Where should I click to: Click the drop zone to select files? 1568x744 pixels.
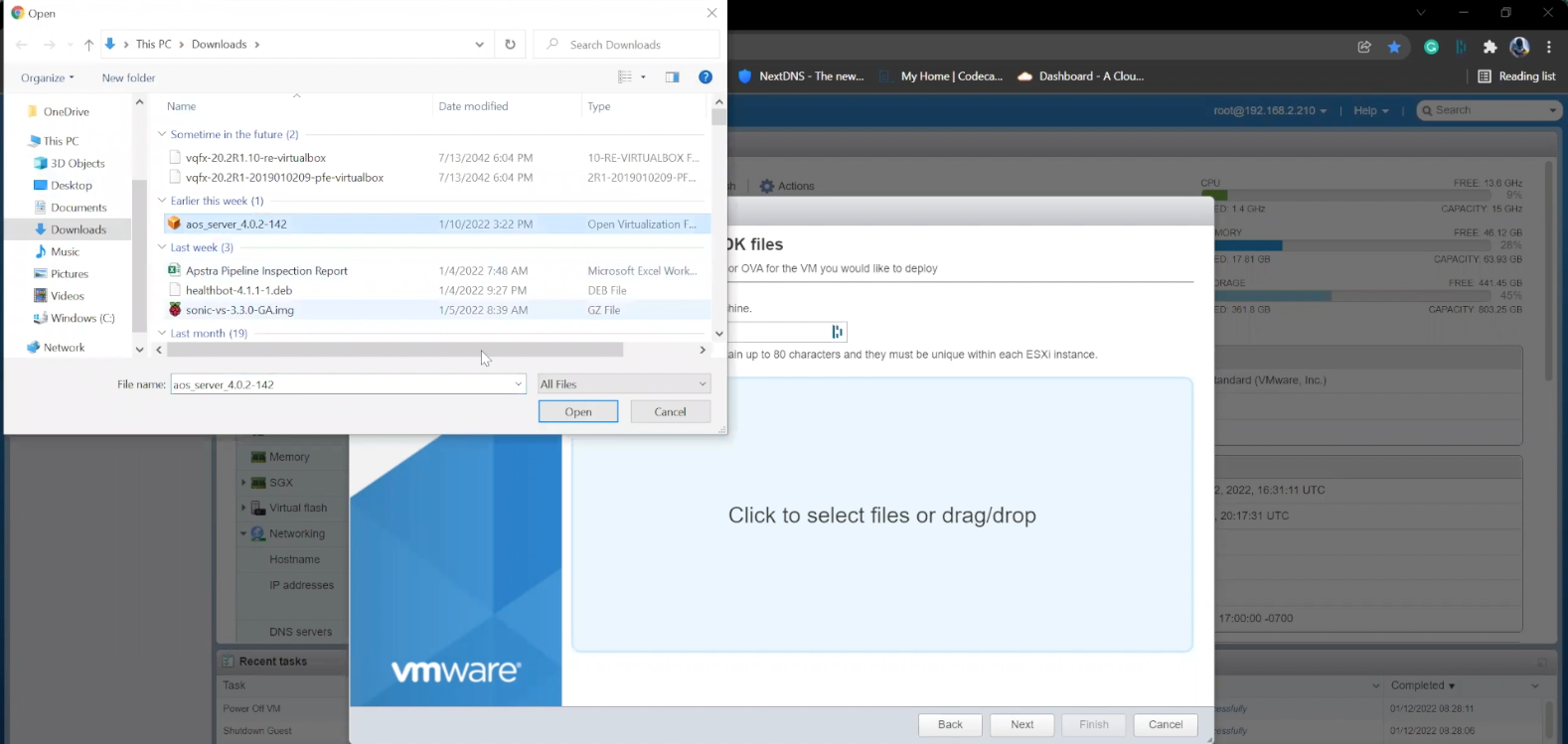(x=882, y=515)
